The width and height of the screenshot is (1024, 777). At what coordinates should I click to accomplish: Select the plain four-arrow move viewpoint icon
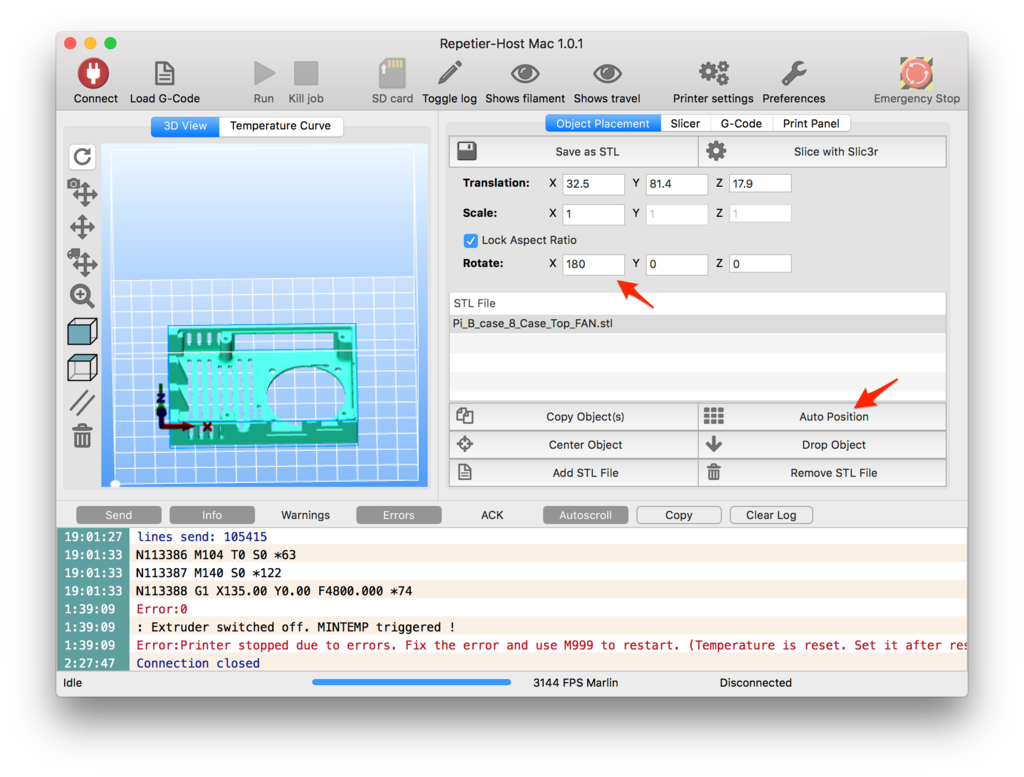tap(82, 227)
